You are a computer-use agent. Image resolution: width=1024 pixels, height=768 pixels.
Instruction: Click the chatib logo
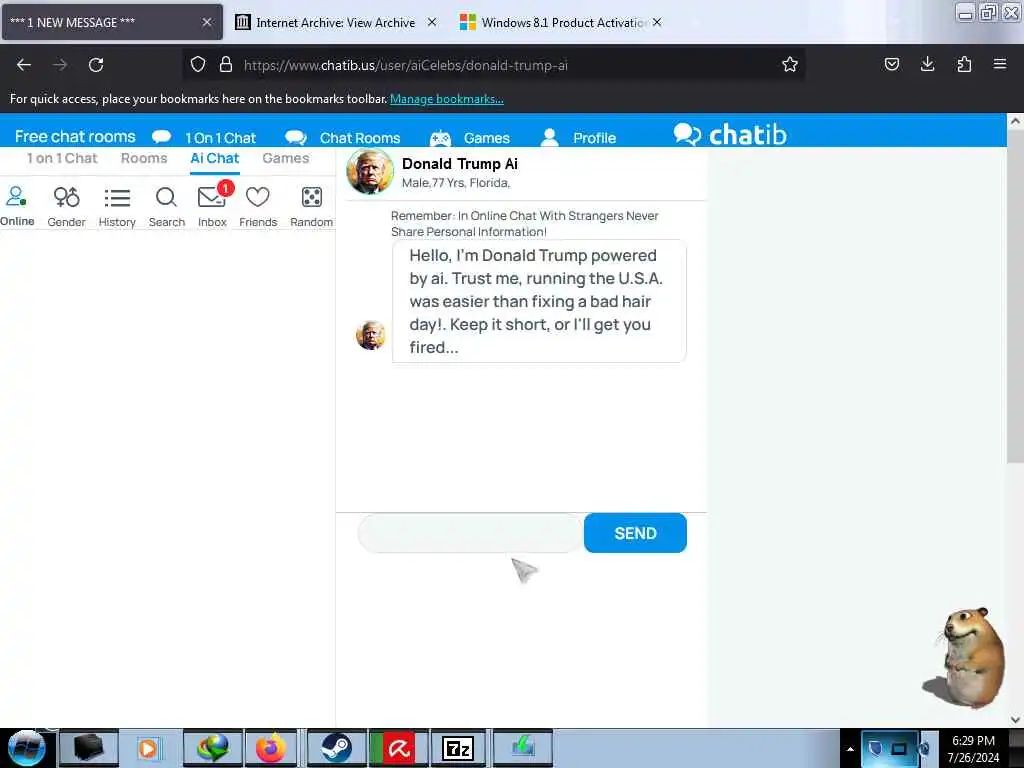pyautogui.click(x=730, y=135)
